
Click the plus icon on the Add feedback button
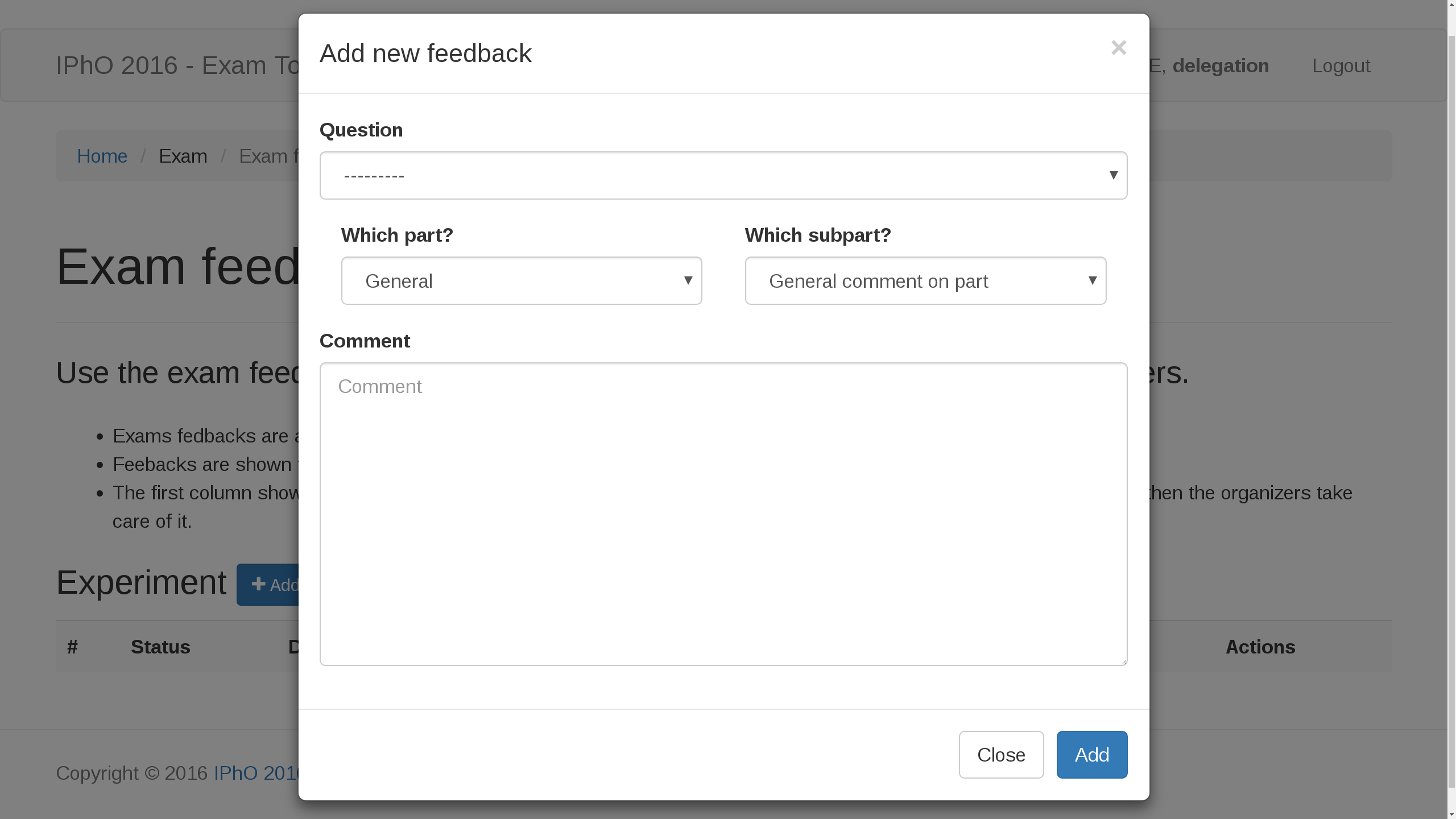[x=259, y=584]
